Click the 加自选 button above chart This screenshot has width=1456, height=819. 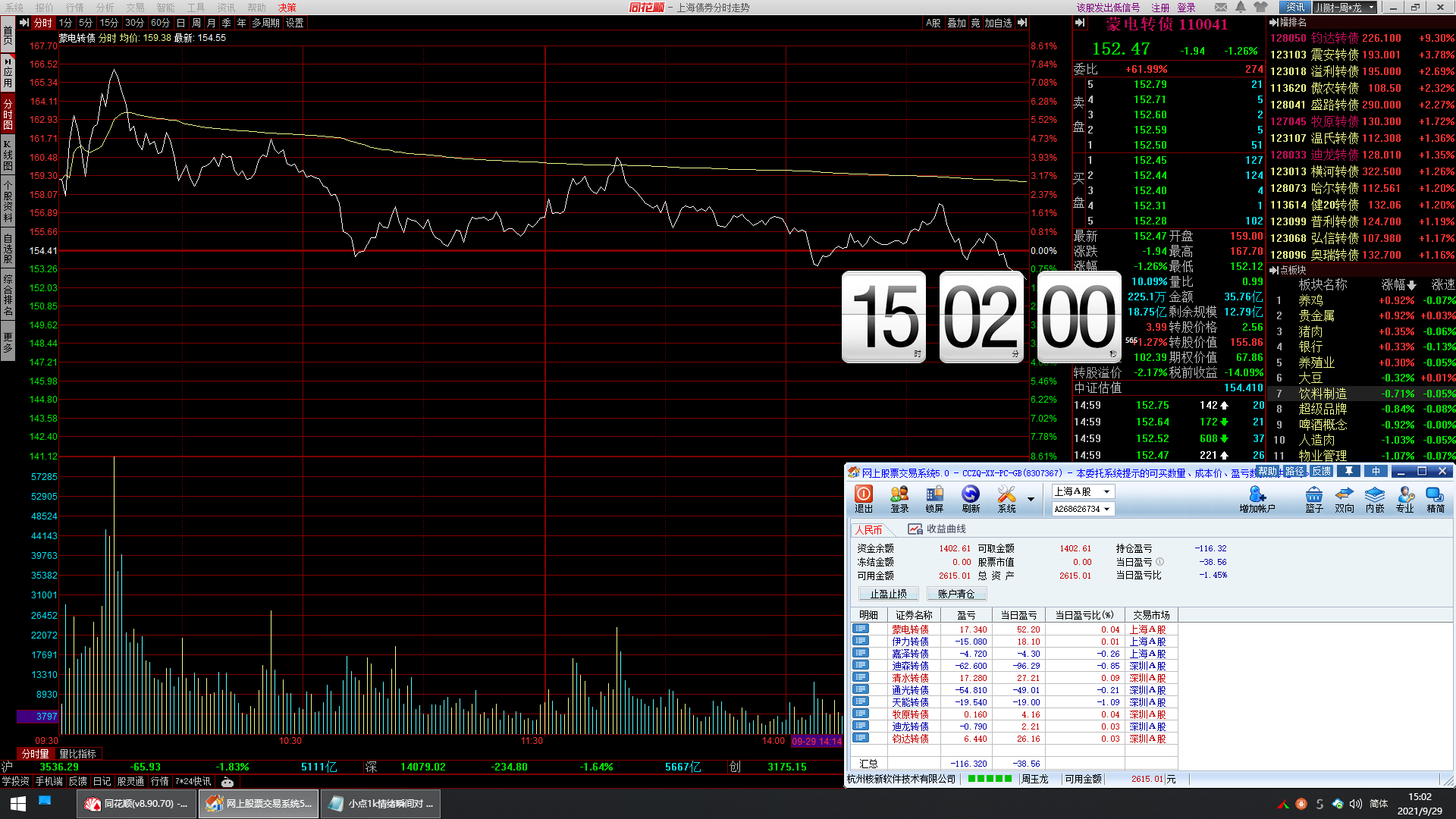click(998, 23)
